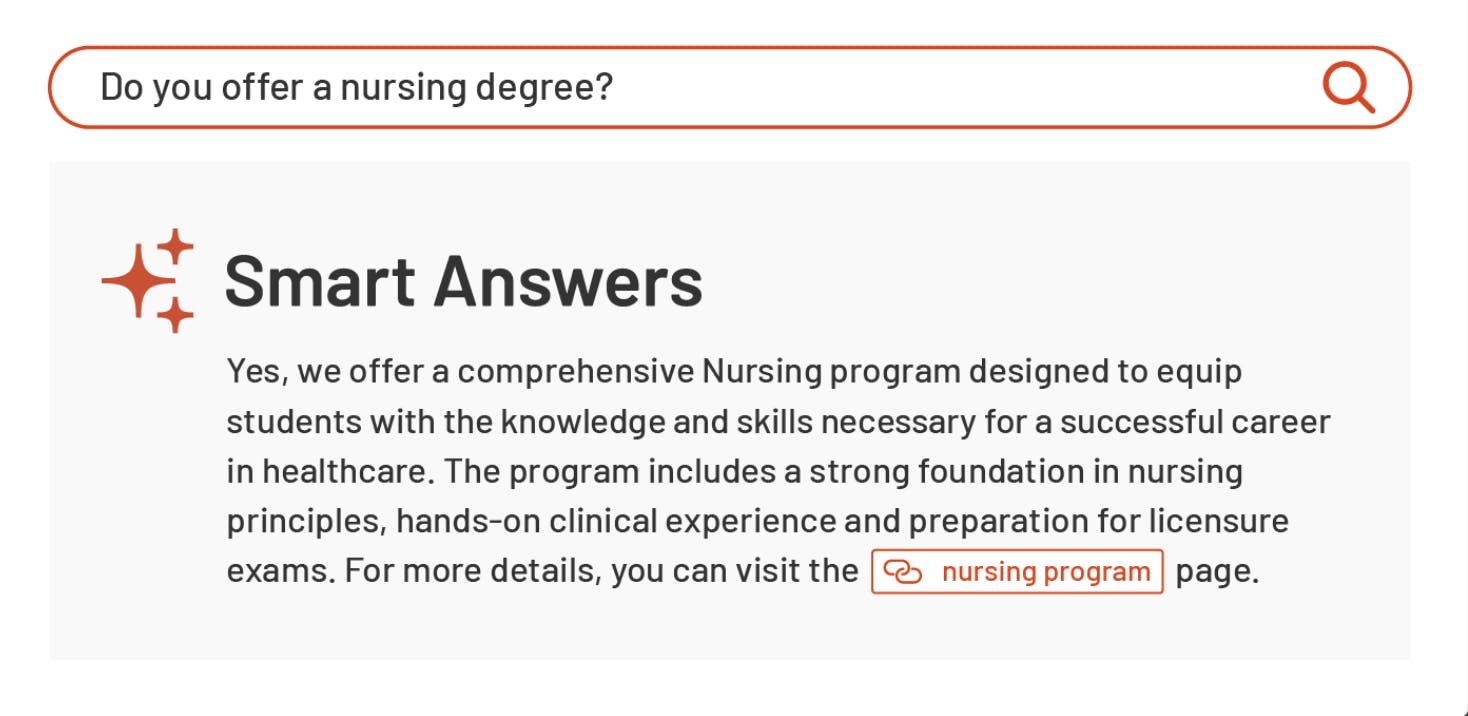Click the word 'Answers' in the heading

(x=568, y=281)
